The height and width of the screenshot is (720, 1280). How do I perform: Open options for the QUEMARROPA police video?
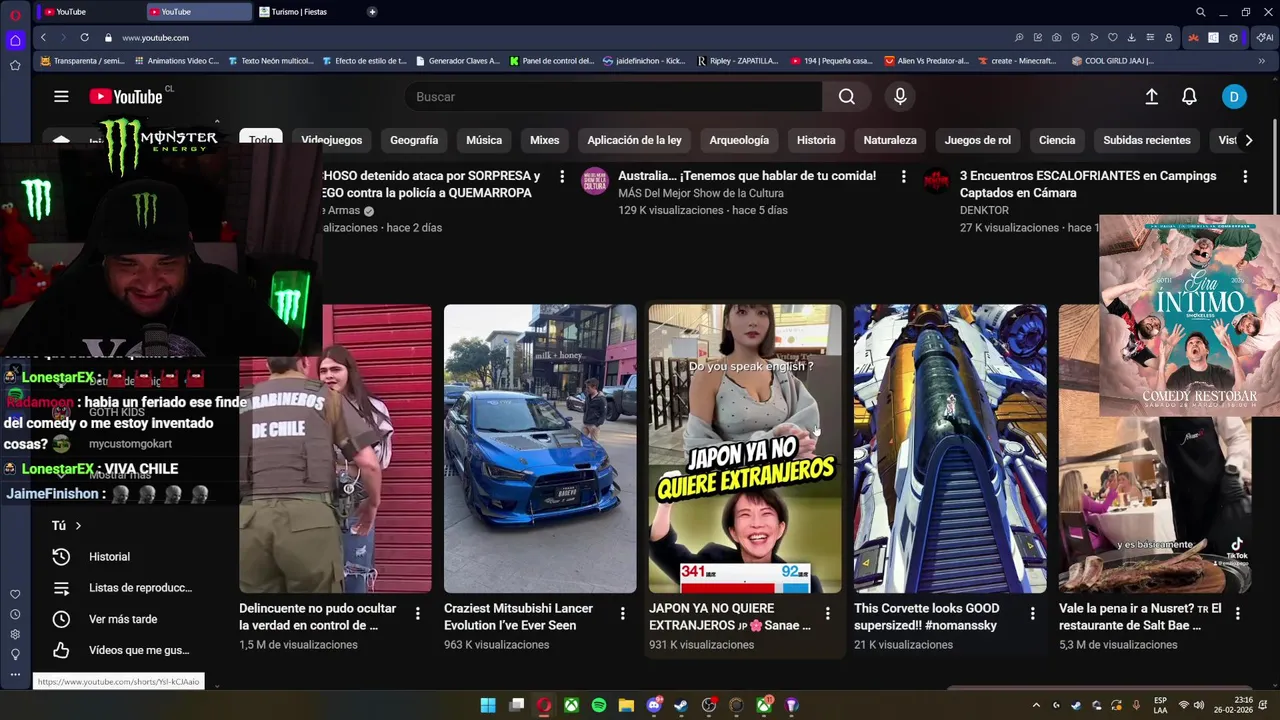562,176
